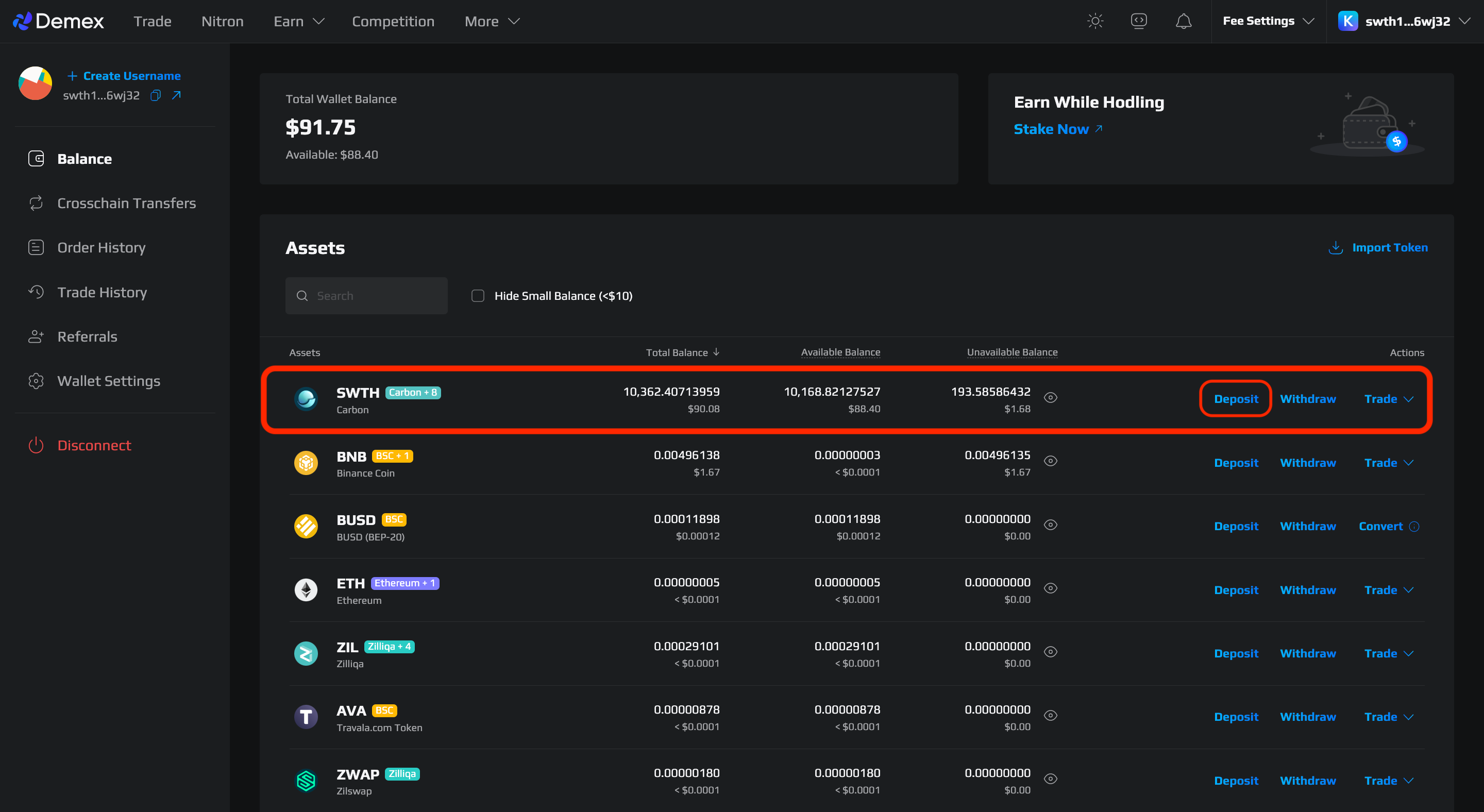The height and width of the screenshot is (812, 1484).
Task: Open Crosschain Transfers in sidebar
Action: click(x=127, y=204)
